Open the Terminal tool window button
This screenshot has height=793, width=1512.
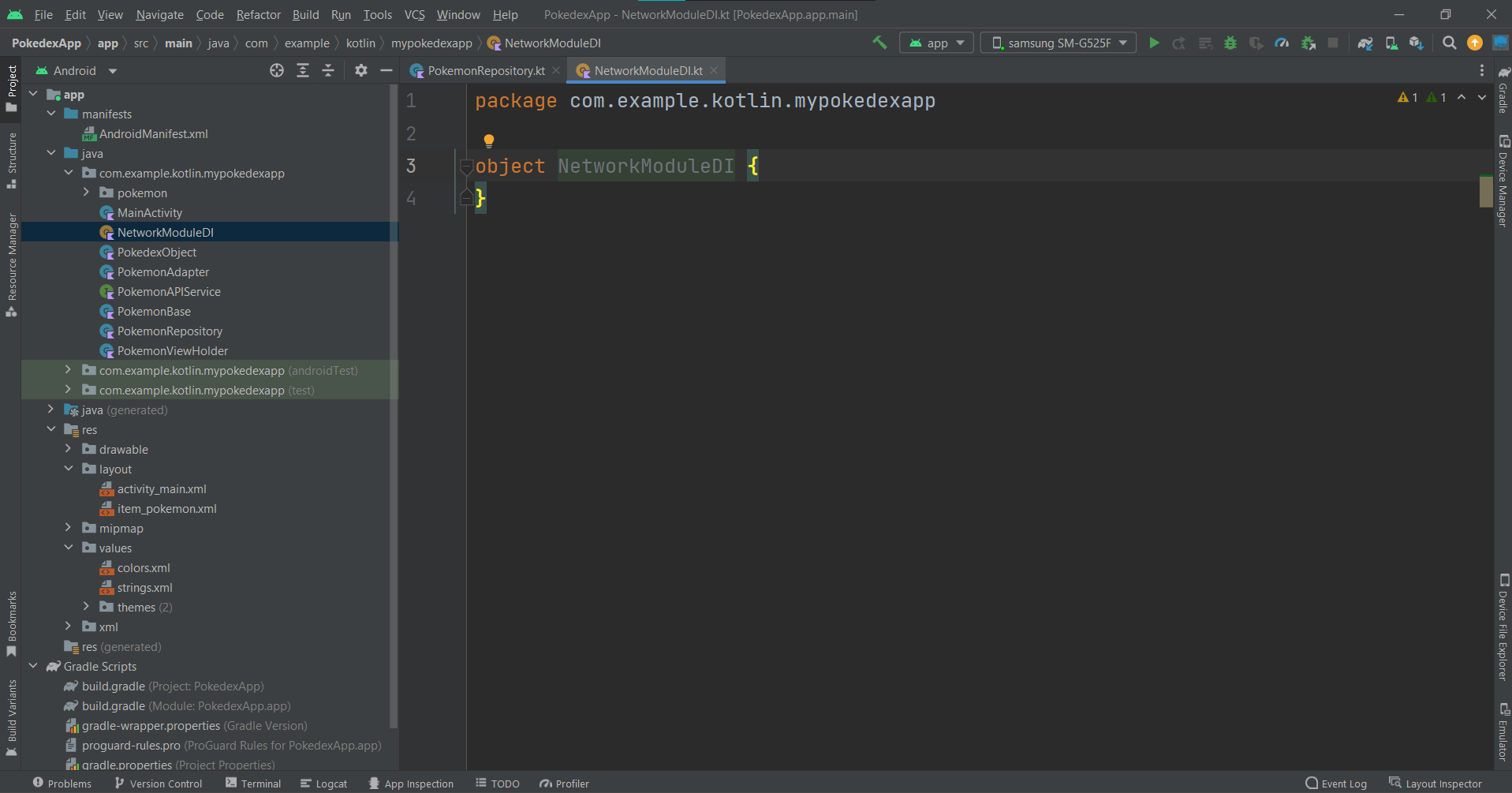(253, 784)
